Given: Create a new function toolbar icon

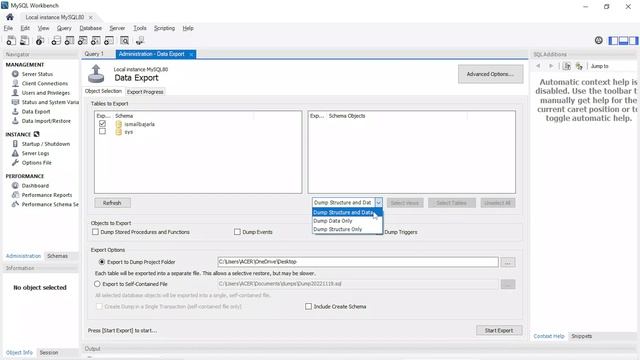Looking at the screenshot, I should [109, 40].
